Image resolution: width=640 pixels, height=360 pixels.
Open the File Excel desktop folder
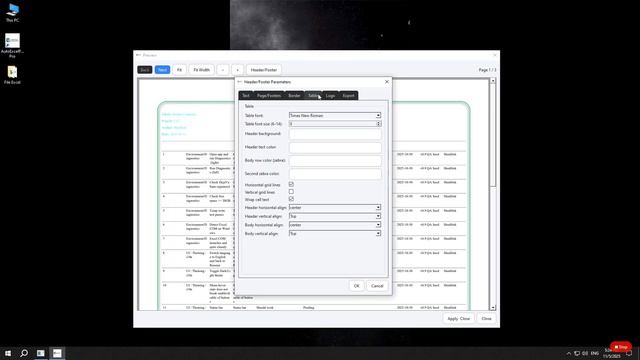(12, 75)
